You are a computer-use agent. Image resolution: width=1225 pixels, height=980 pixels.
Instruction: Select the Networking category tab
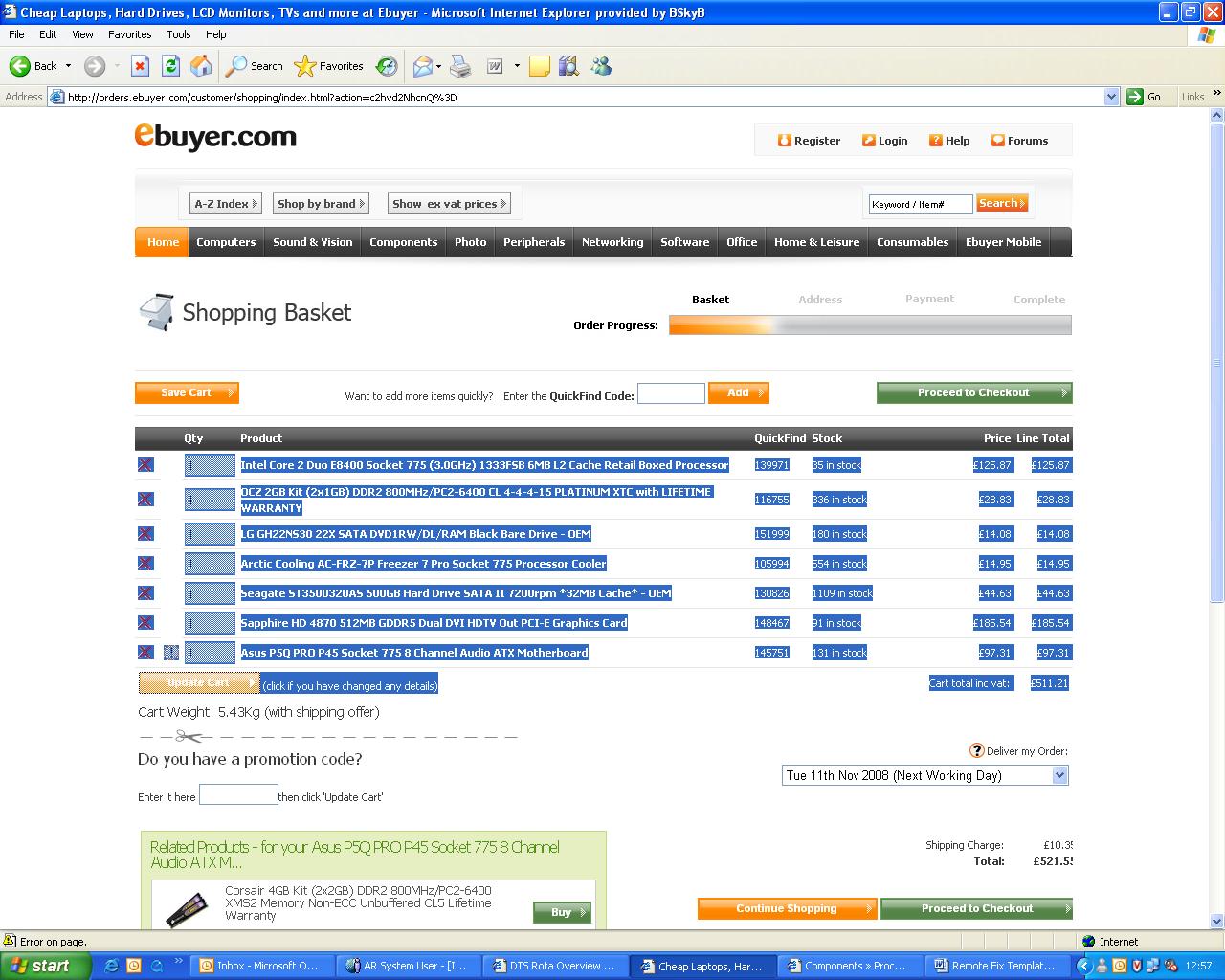(x=612, y=242)
